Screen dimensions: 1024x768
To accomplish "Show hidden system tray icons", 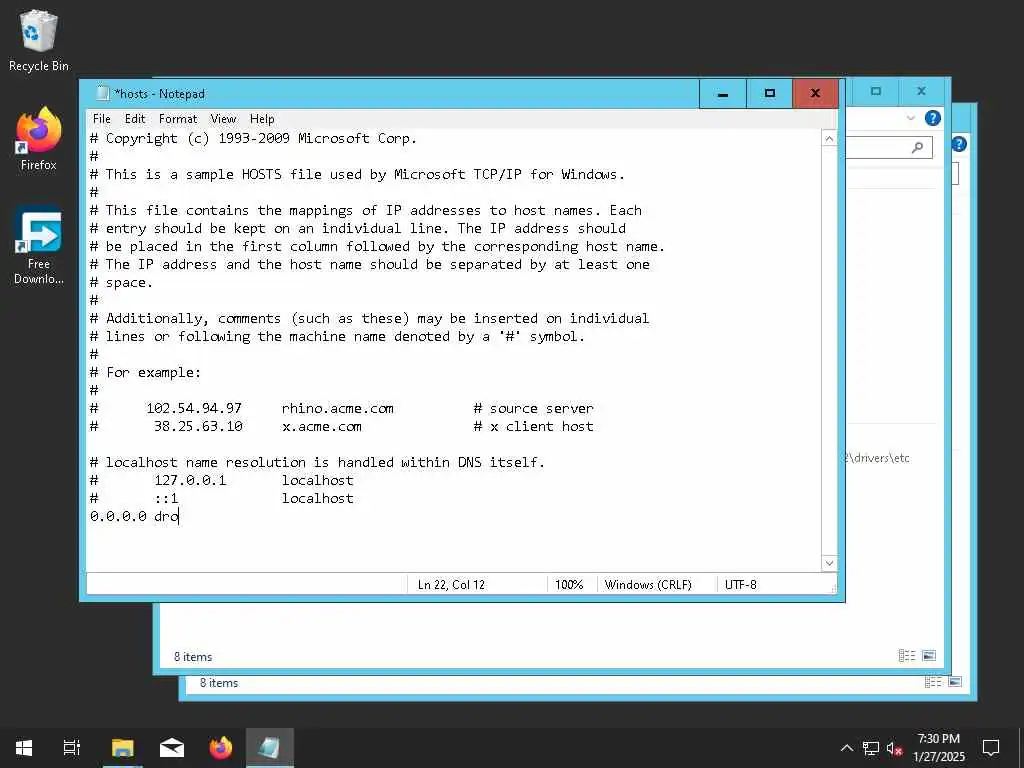I will pyautogui.click(x=846, y=748).
